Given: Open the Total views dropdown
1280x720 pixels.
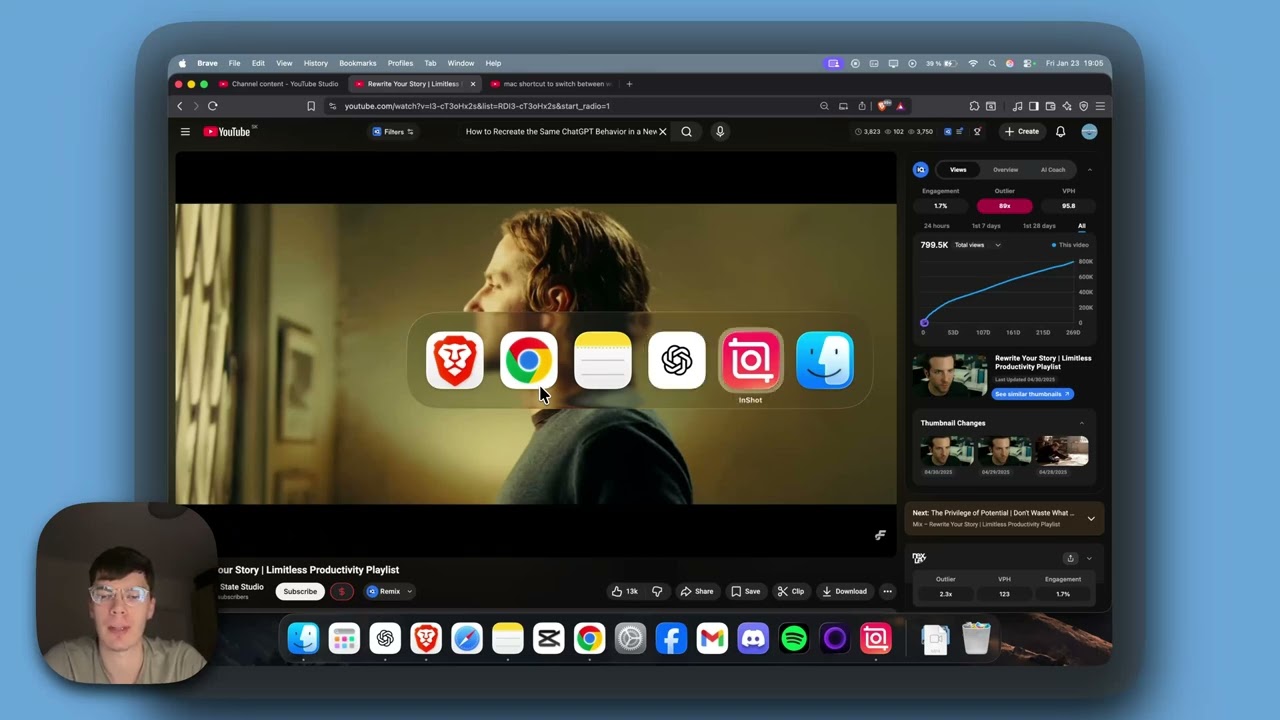Looking at the screenshot, I should pyautogui.click(x=977, y=245).
